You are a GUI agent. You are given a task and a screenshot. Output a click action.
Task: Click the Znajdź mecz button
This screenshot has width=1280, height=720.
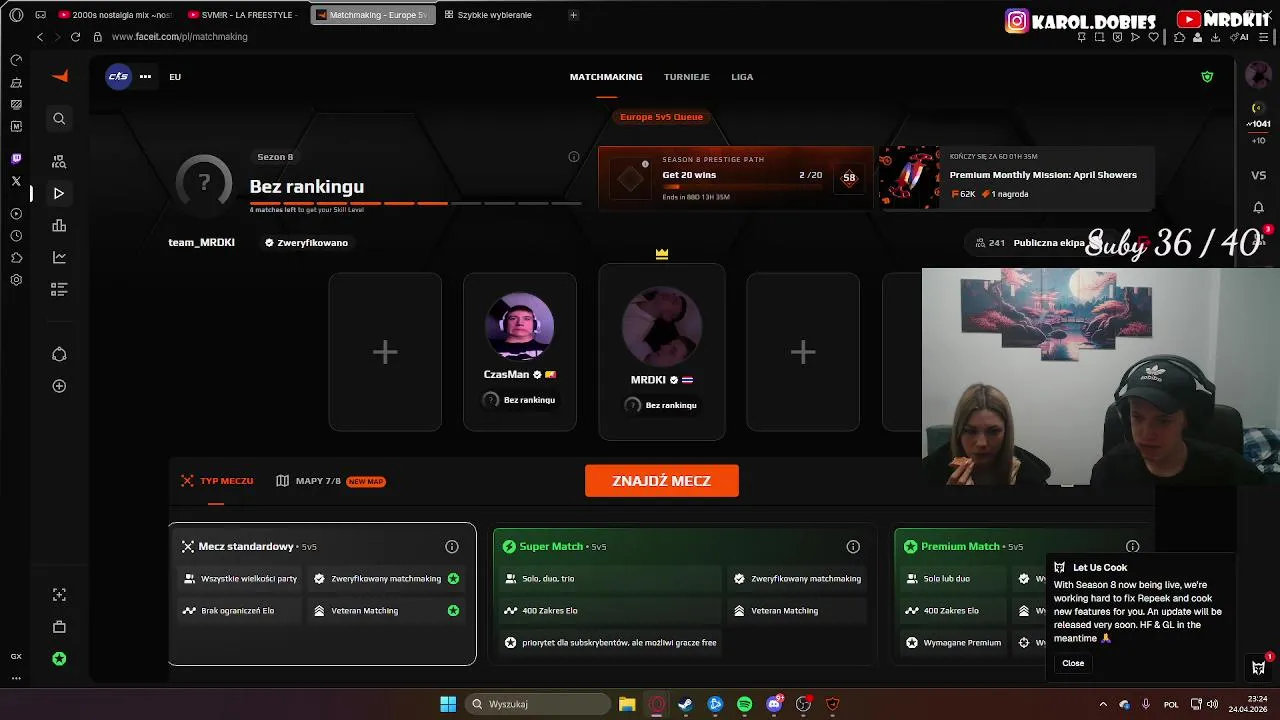point(662,481)
